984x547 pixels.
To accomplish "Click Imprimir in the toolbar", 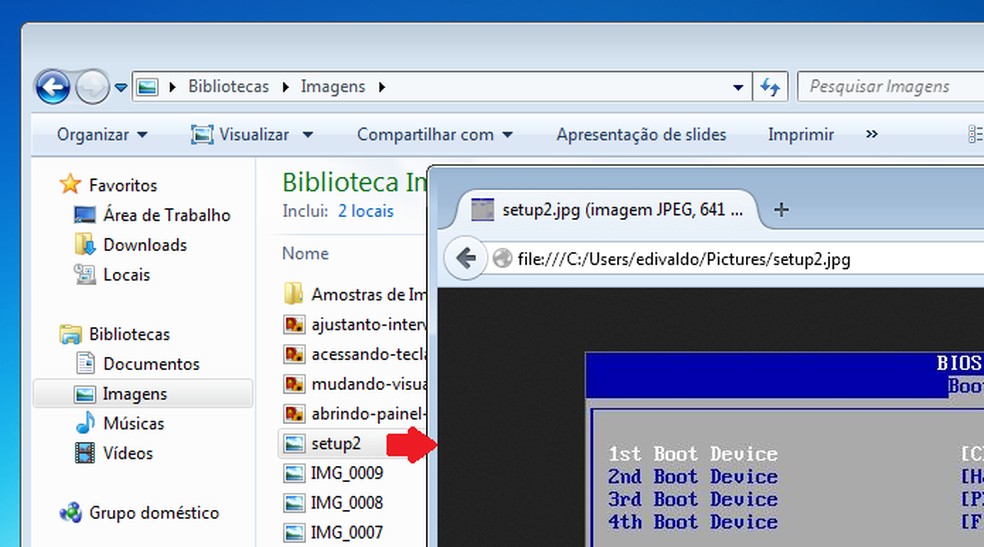I will [801, 135].
